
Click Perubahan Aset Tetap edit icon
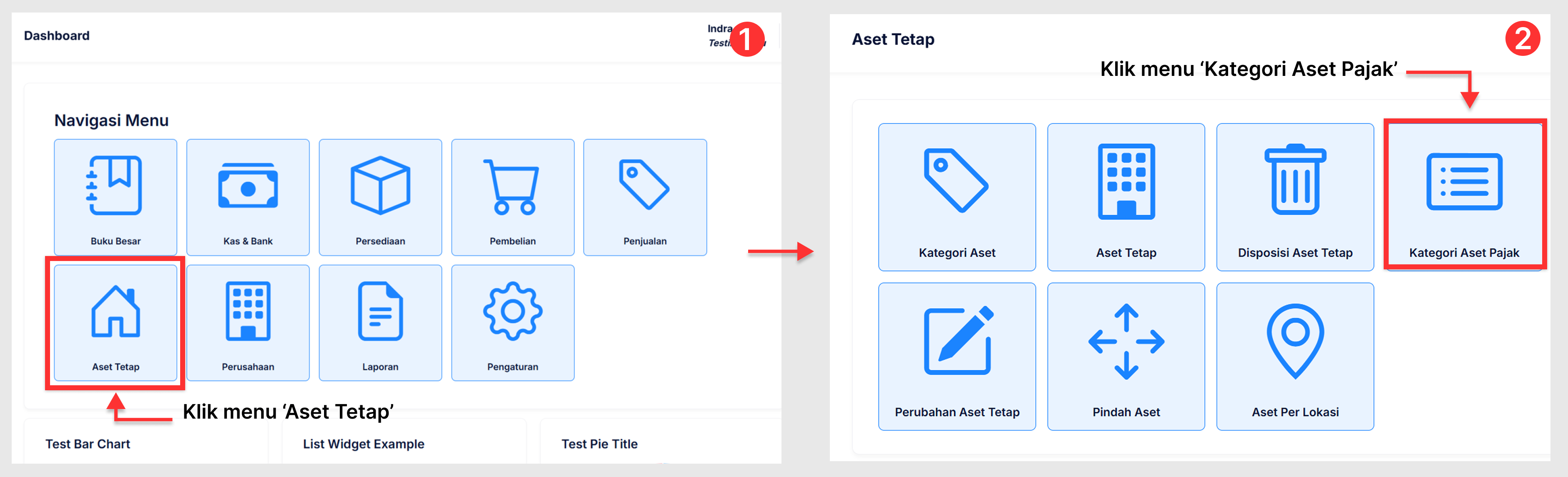[957, 341]
